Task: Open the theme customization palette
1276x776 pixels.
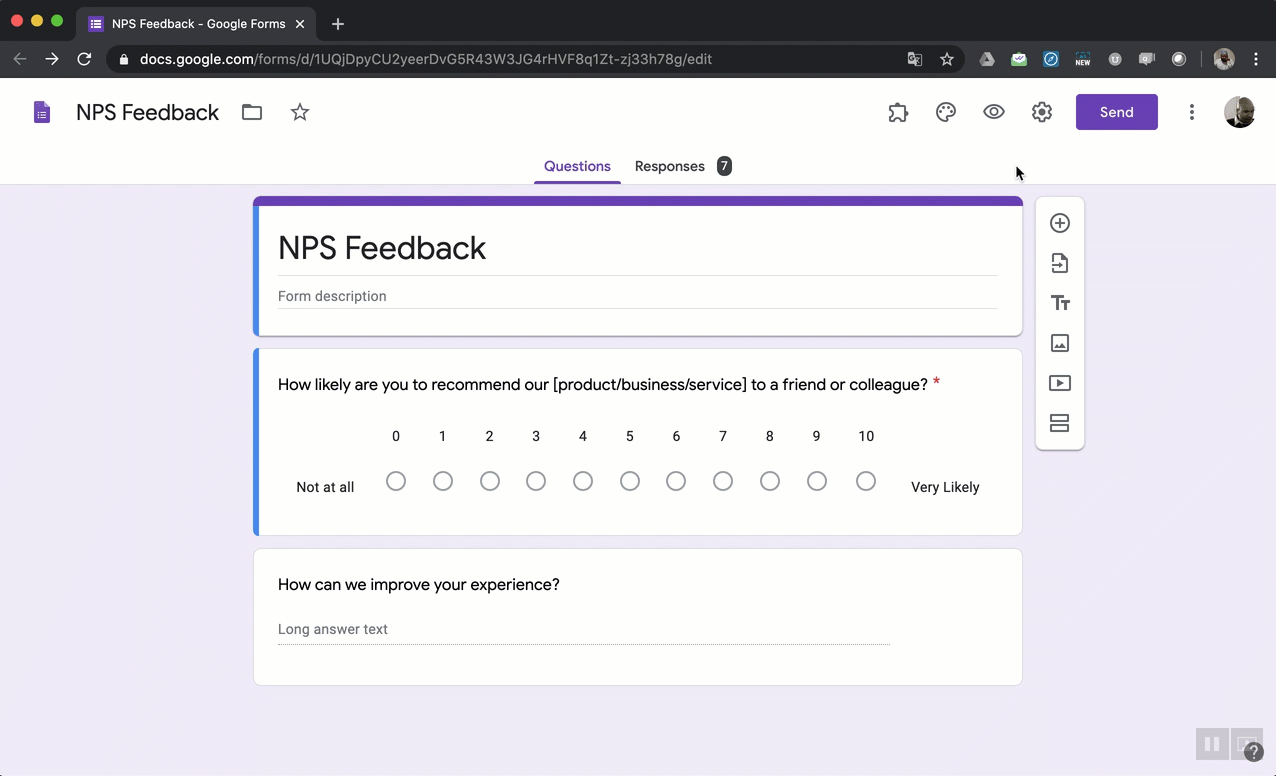Action: coord(946,112)
